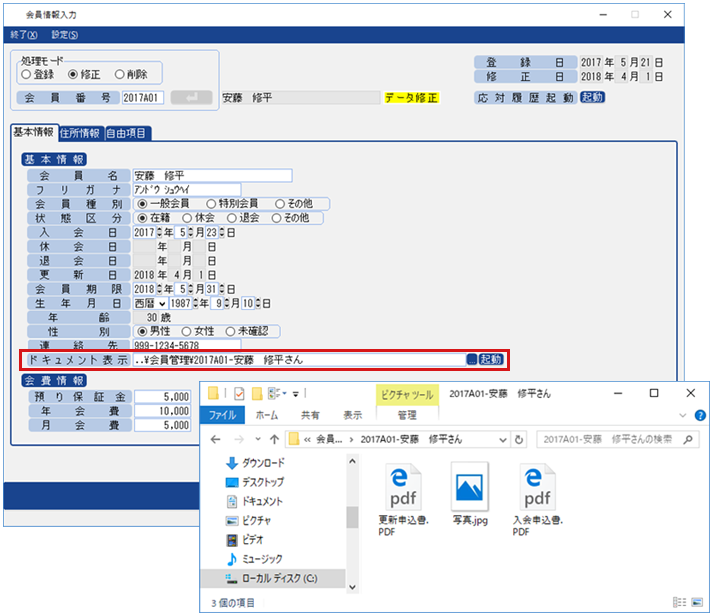Click the 月会費 amount field
This screenshot has height=616, width=714.
[162, 425]
